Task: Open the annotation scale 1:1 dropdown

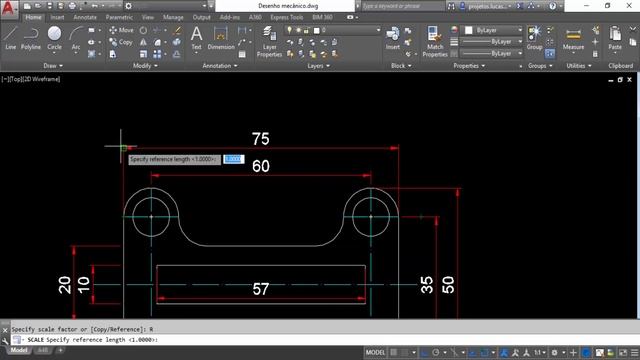Action: (540, 352)
